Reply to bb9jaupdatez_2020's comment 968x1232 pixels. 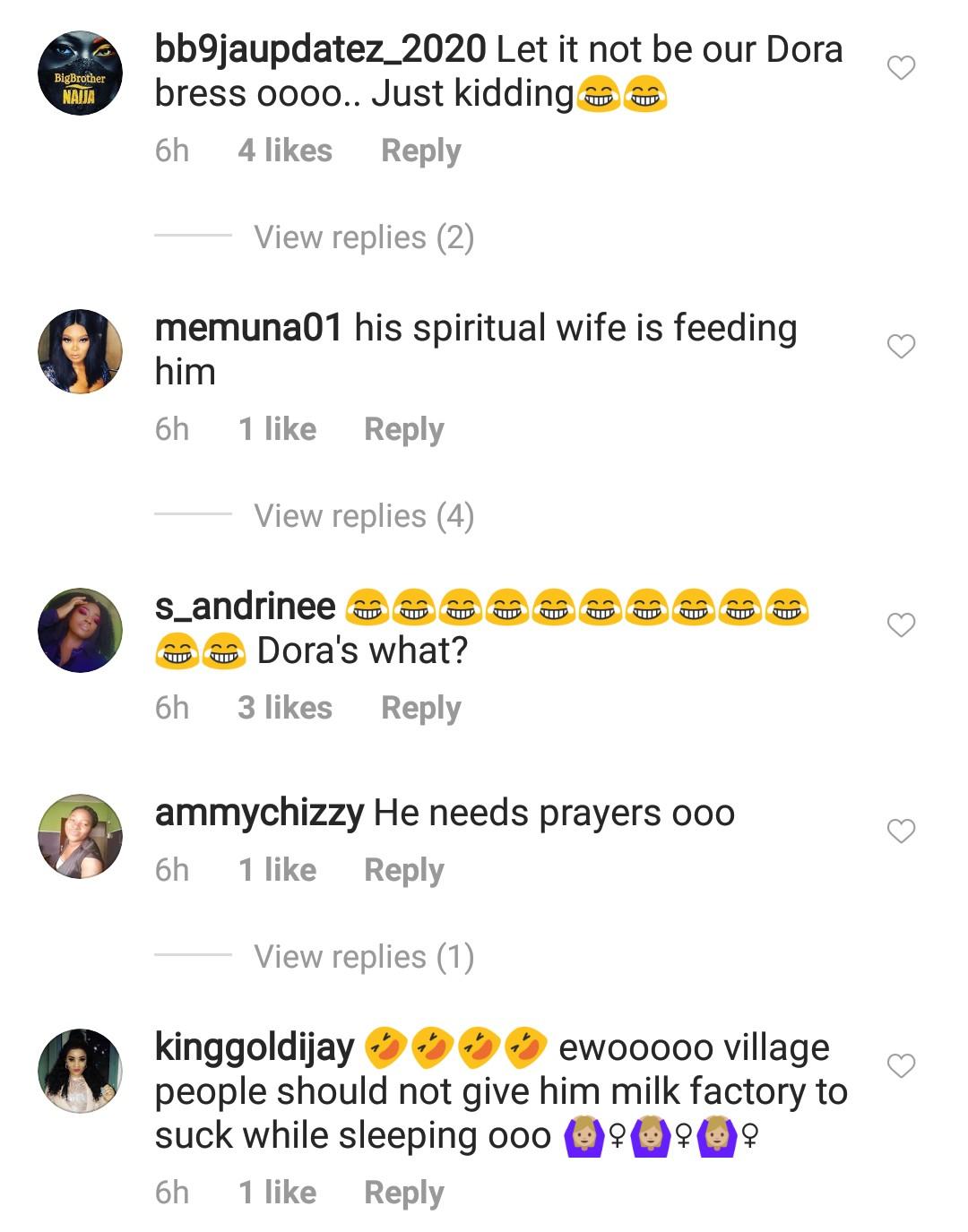coord(420,151)
